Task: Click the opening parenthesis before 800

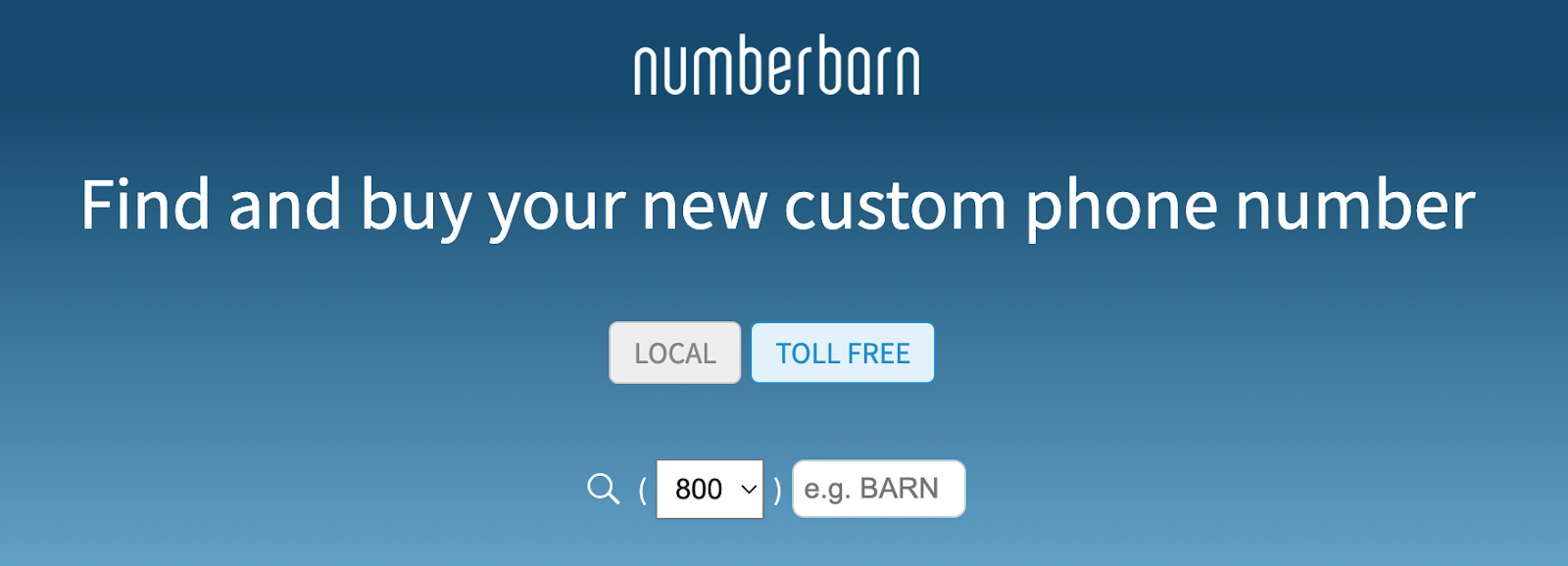Action: tap(642, 489)
